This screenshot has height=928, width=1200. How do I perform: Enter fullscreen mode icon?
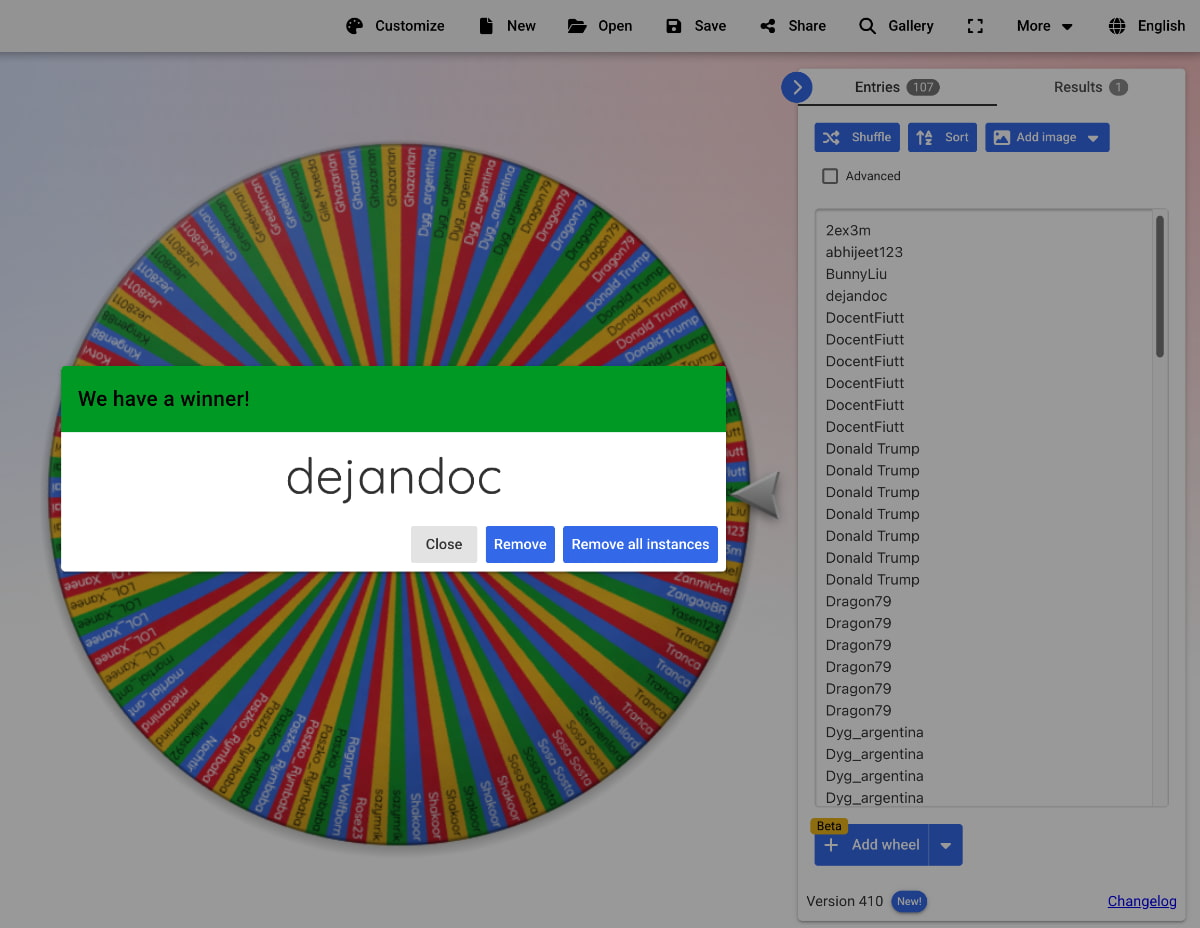point(975,26)
